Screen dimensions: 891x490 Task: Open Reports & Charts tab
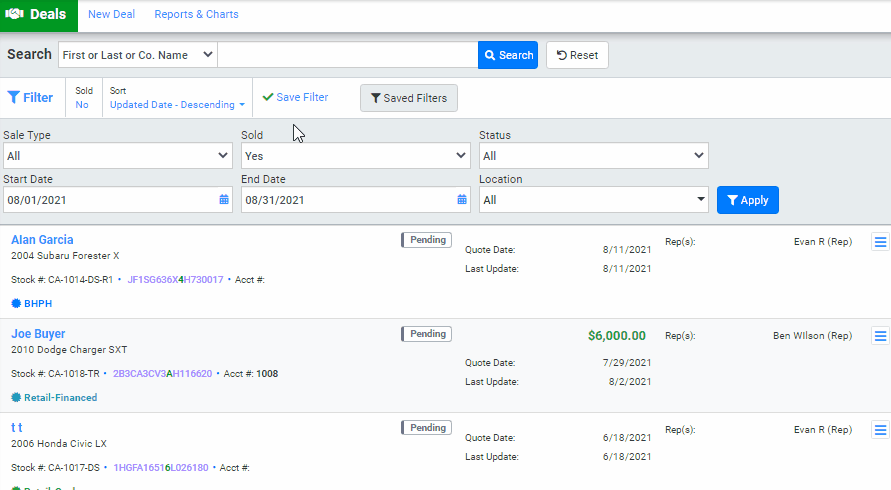[x=196, y=15]
